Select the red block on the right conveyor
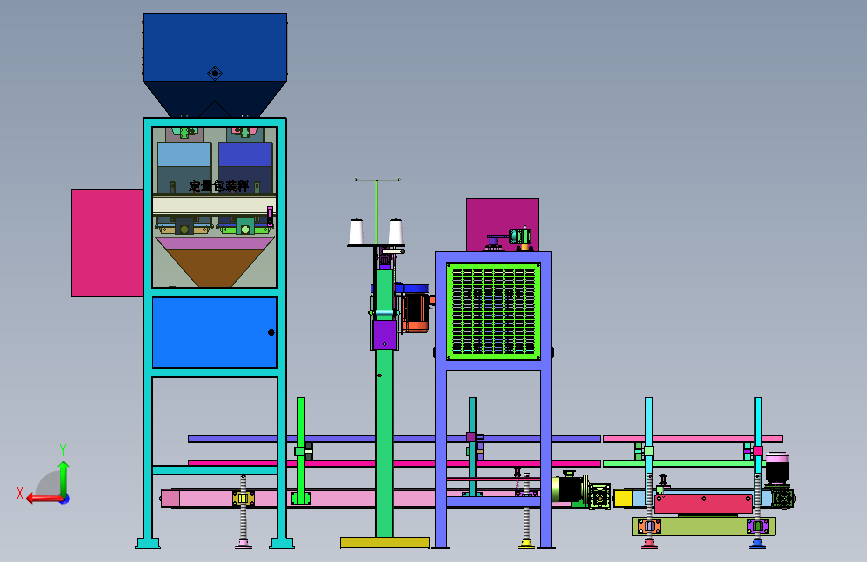This screenshot has width=867, height=562. point(703,504)
